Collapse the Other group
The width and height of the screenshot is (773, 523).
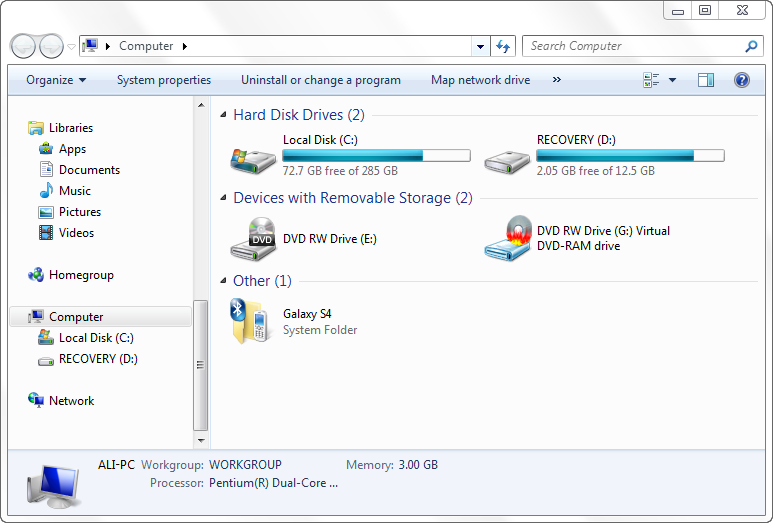223,280
